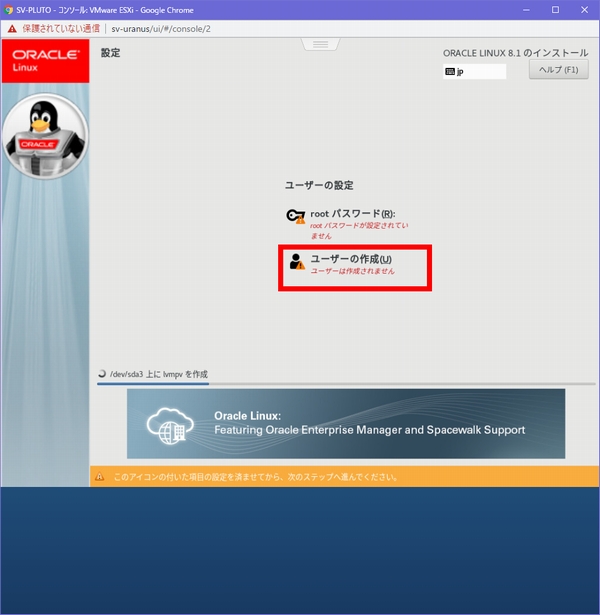Select the jp keyboard layout field
The image size is (600, 615).
[475, 71]
